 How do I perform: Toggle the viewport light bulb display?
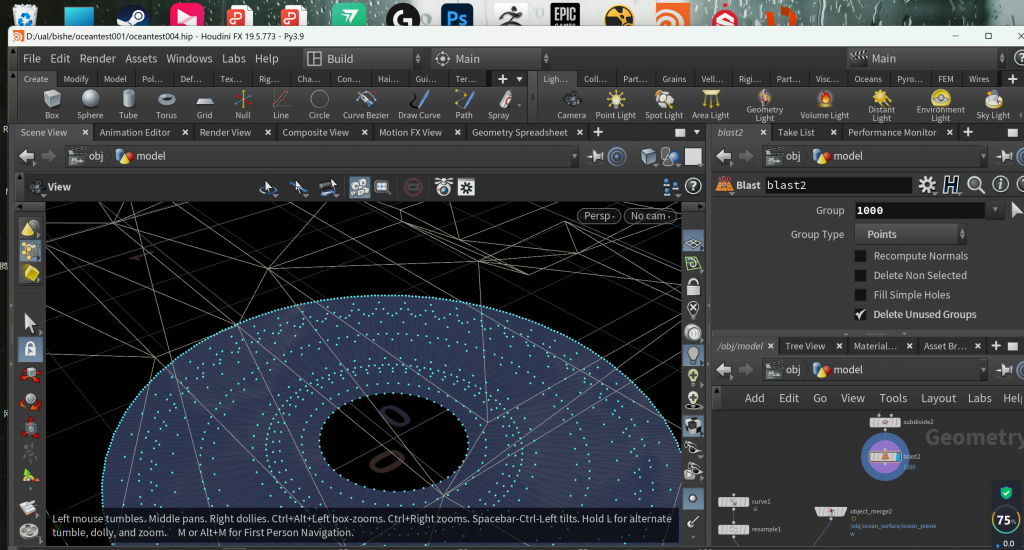click(x=693, y=355)
